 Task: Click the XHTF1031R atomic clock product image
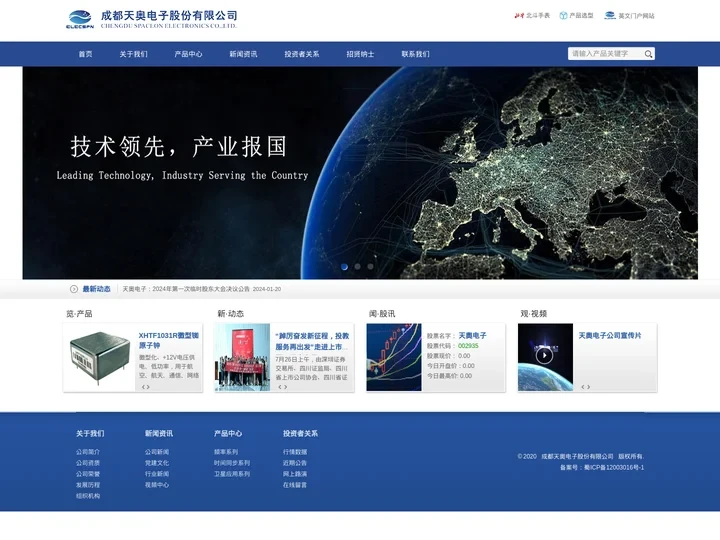point(100,358)
